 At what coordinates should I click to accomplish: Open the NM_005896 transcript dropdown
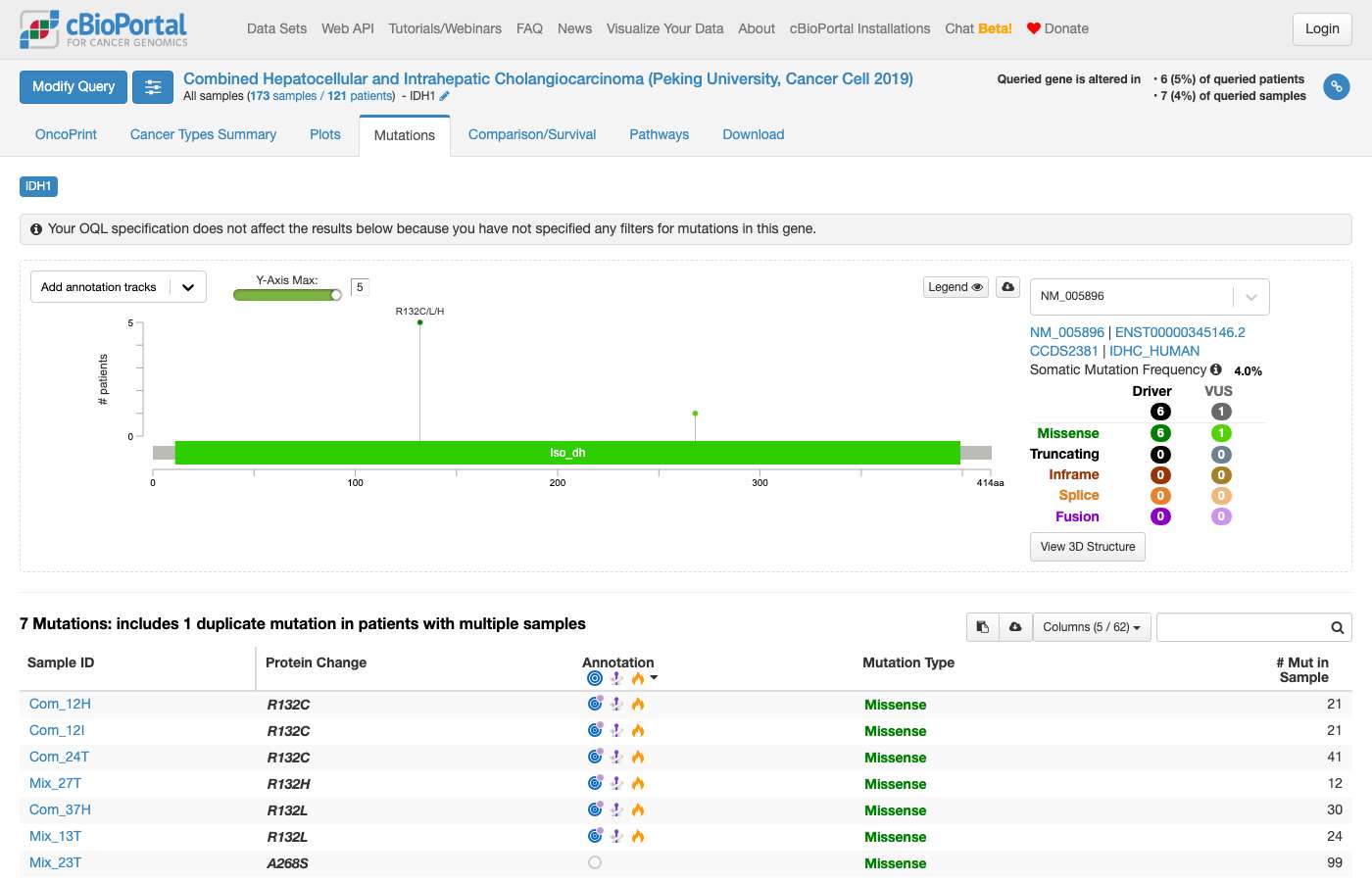[x=1150, y=297]
